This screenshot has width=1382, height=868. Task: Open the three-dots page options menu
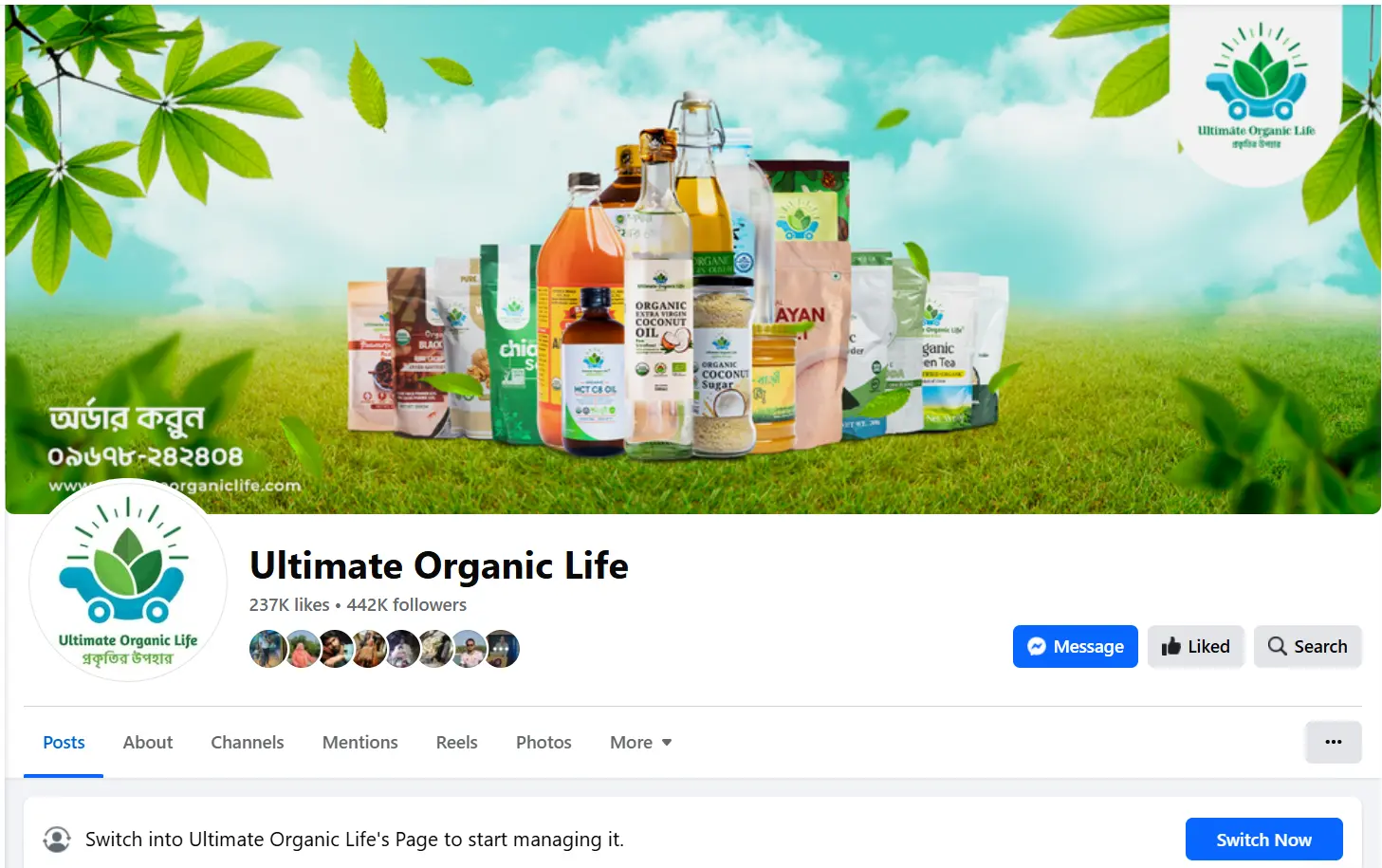(1334, 742)
